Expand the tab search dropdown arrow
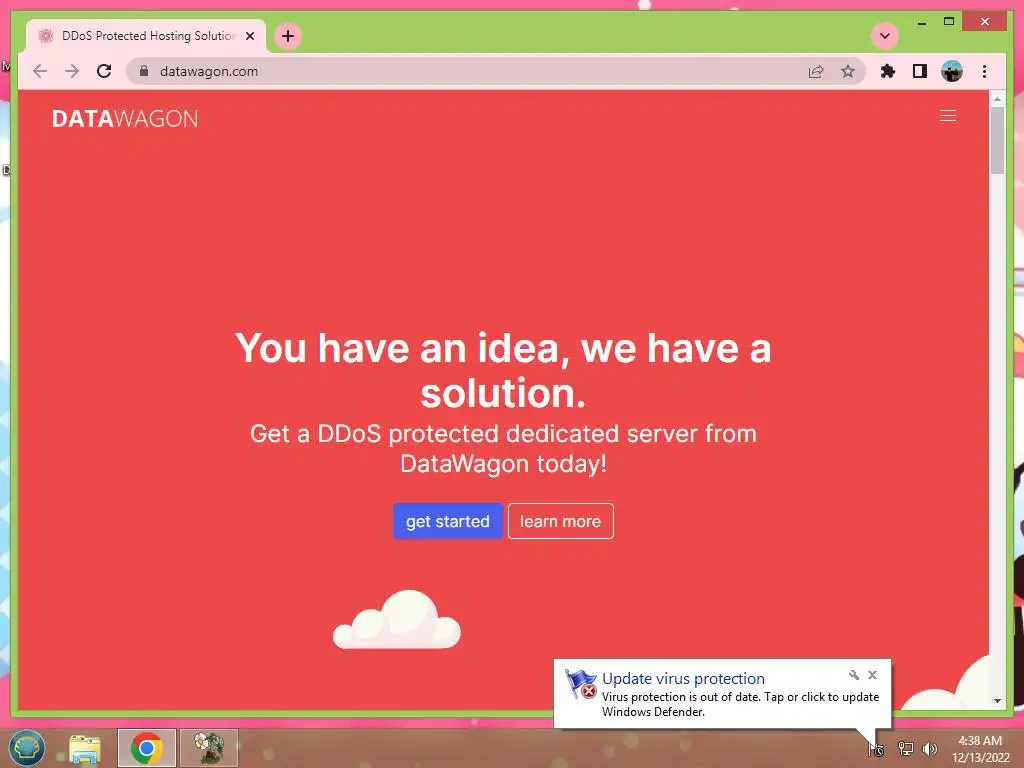This screenshot has height=768, width=1024. [x=885, y=36]
